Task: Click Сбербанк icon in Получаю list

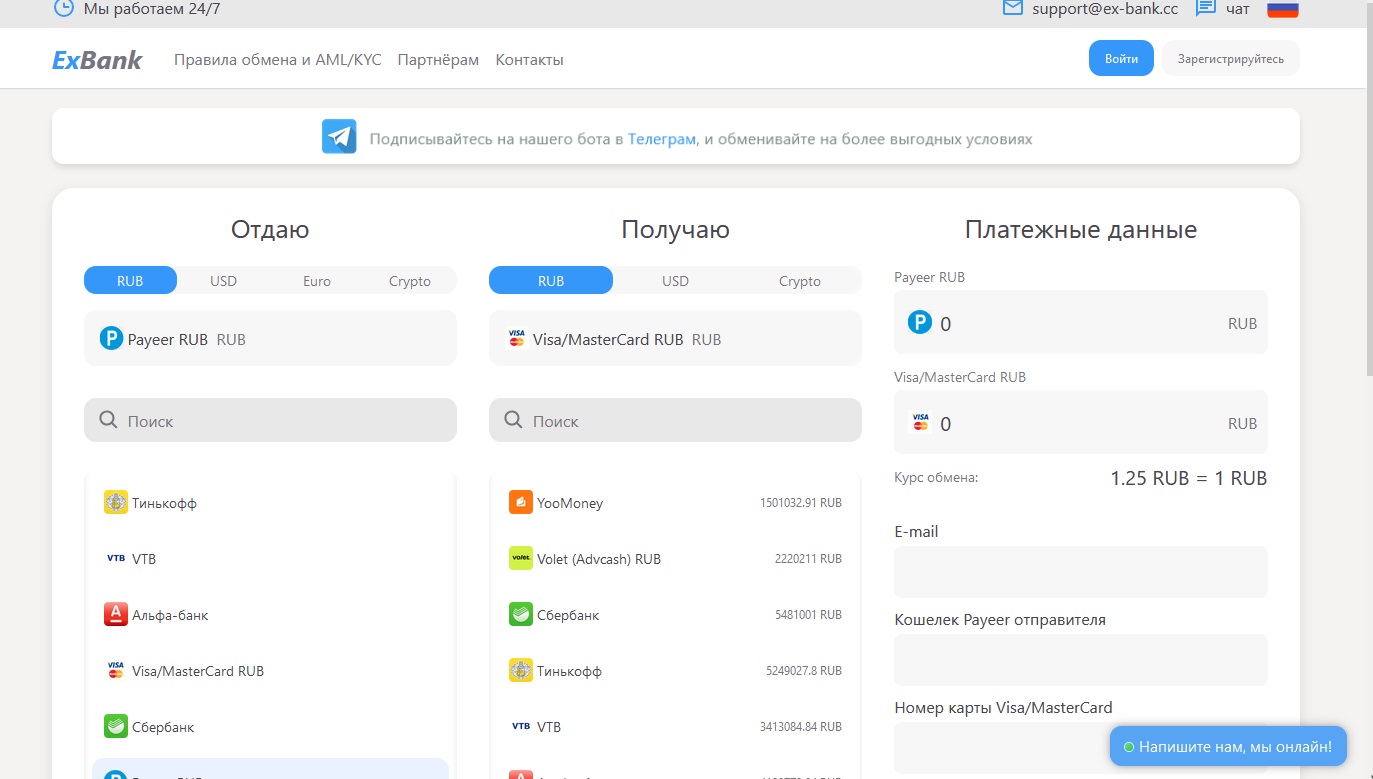Action: click(521, 614)
